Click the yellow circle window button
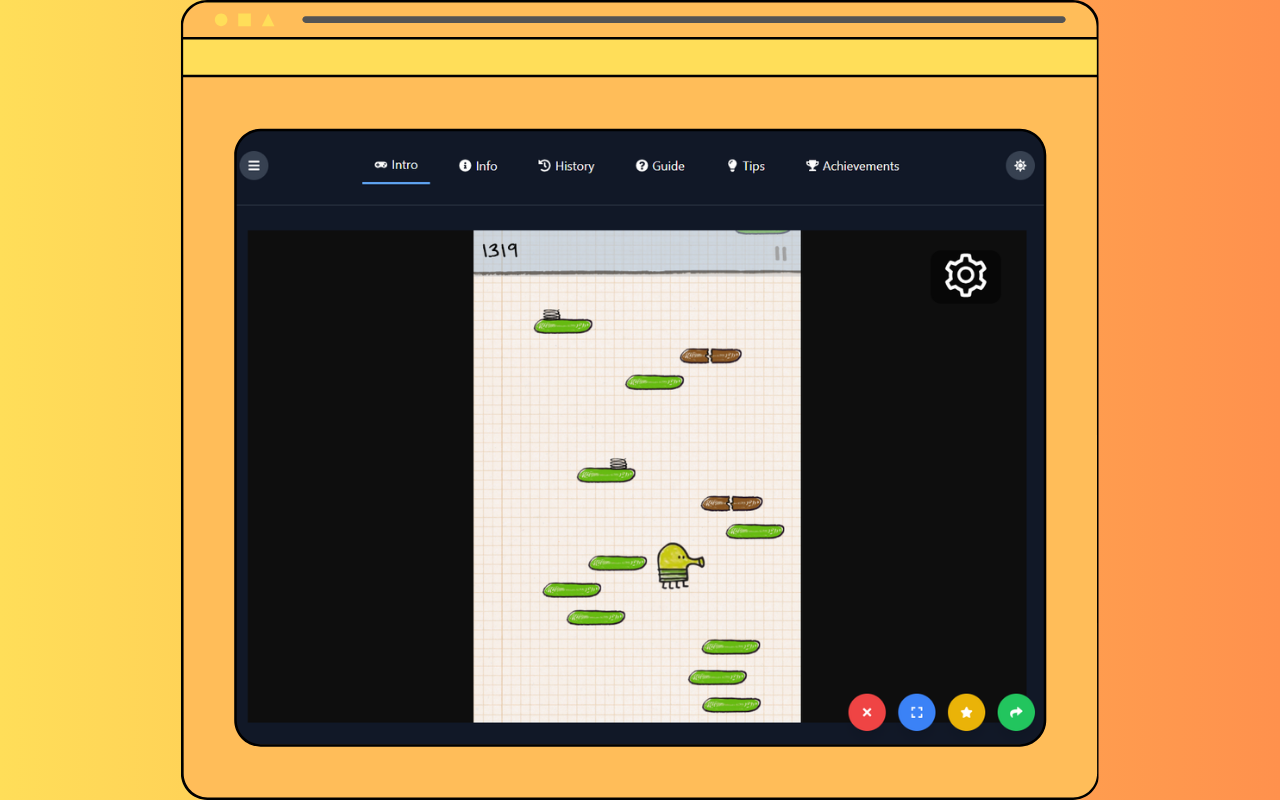 click(x=221, y=20)
